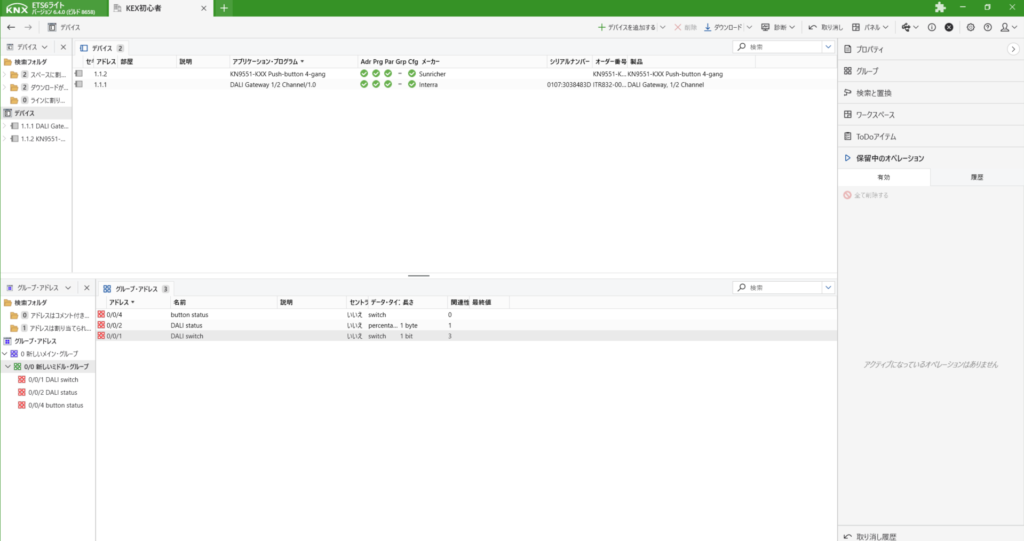Click the puzzle piece add-ons icon
Image resolution: width=1024 pixels, height=541 pixels.
click(x=938, y=8)
